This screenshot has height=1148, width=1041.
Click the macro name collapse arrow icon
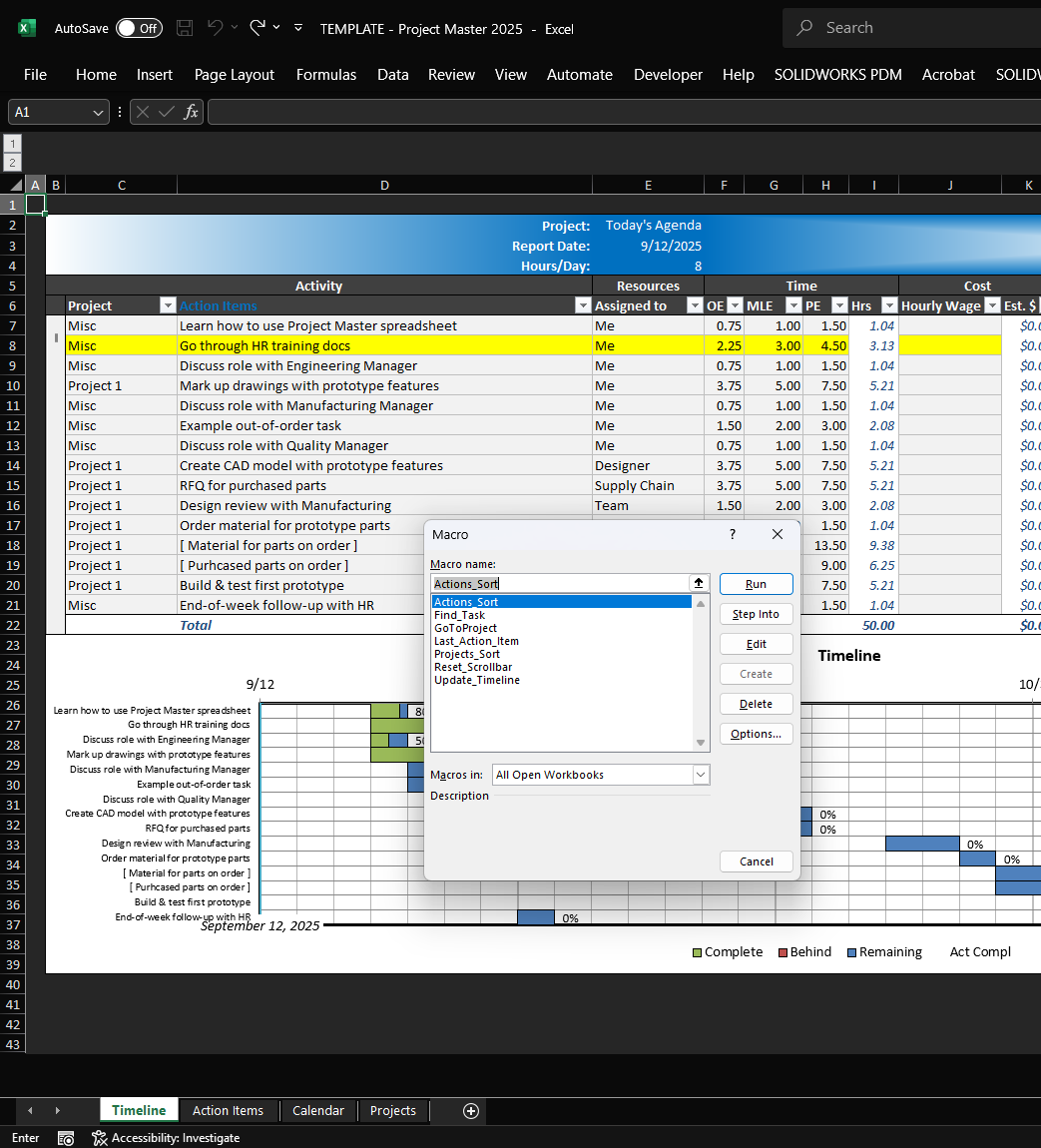pyautogui.click(x=699, y=583)
